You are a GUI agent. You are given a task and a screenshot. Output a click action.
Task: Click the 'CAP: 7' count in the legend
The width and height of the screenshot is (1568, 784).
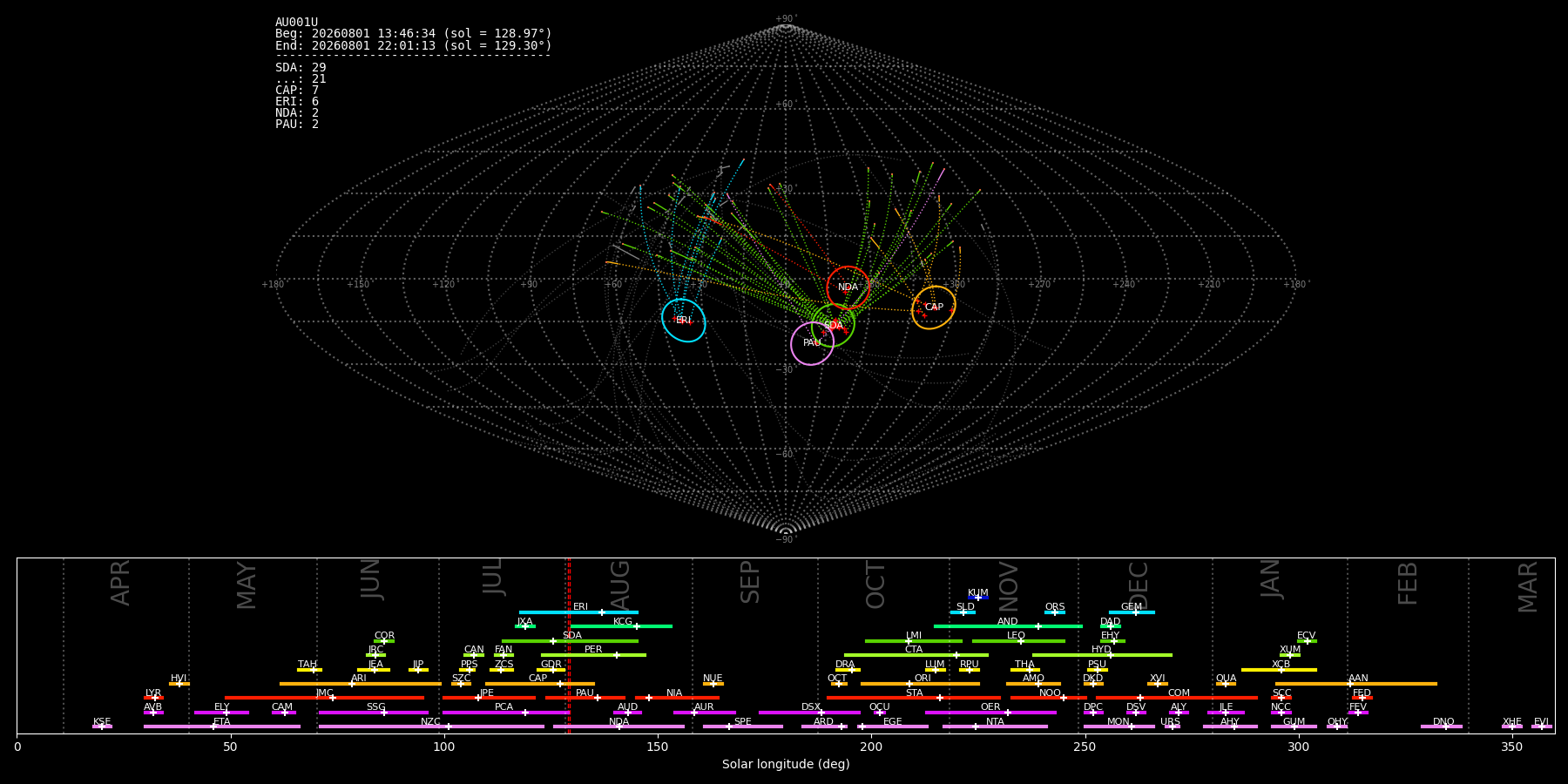pyautogui.click(x=297, y=91)
